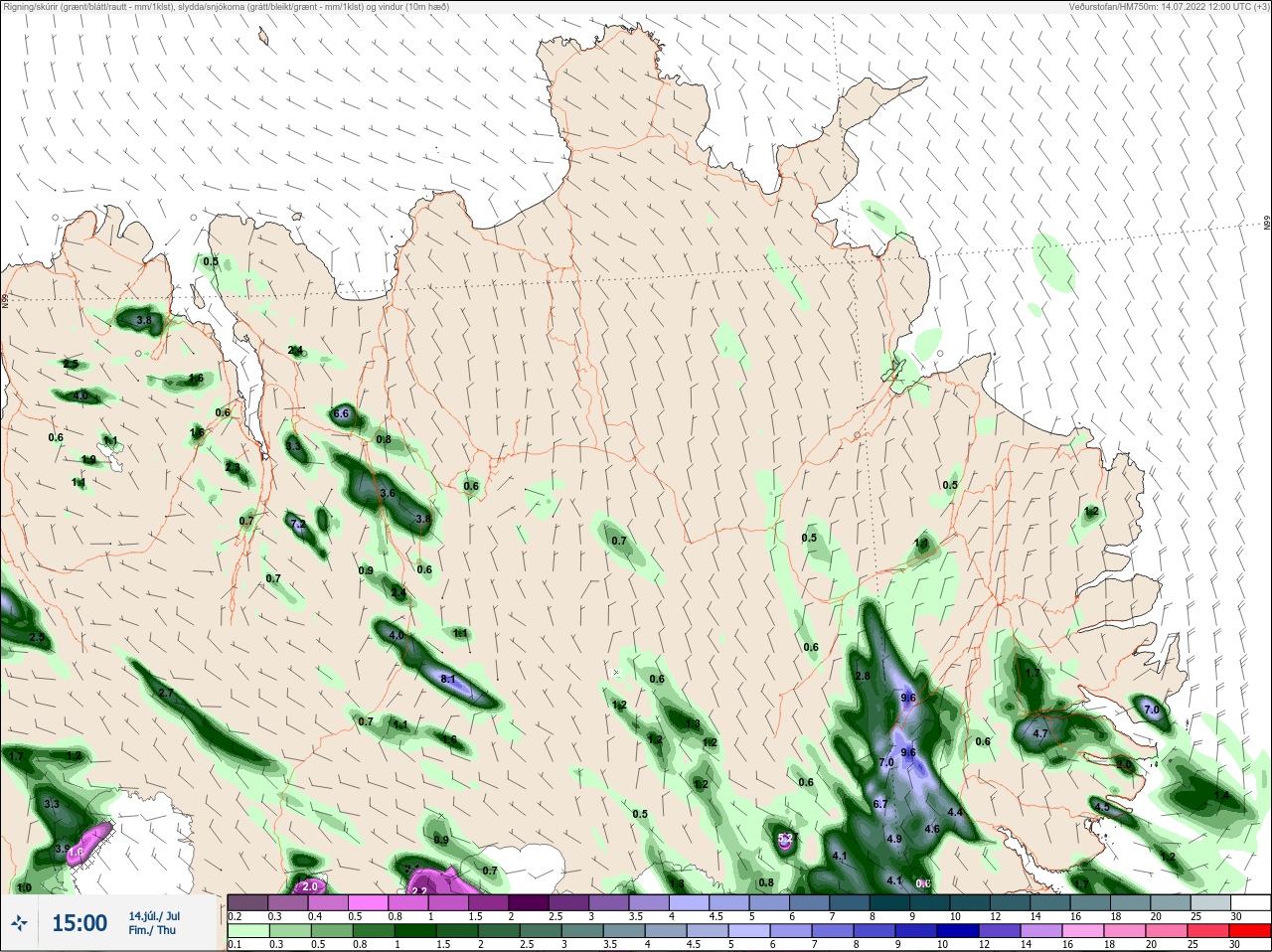Select the darkest purple swatch between 2 and 2.5
The height and width of the screenshot is (952, 1272).
[530, 902]
